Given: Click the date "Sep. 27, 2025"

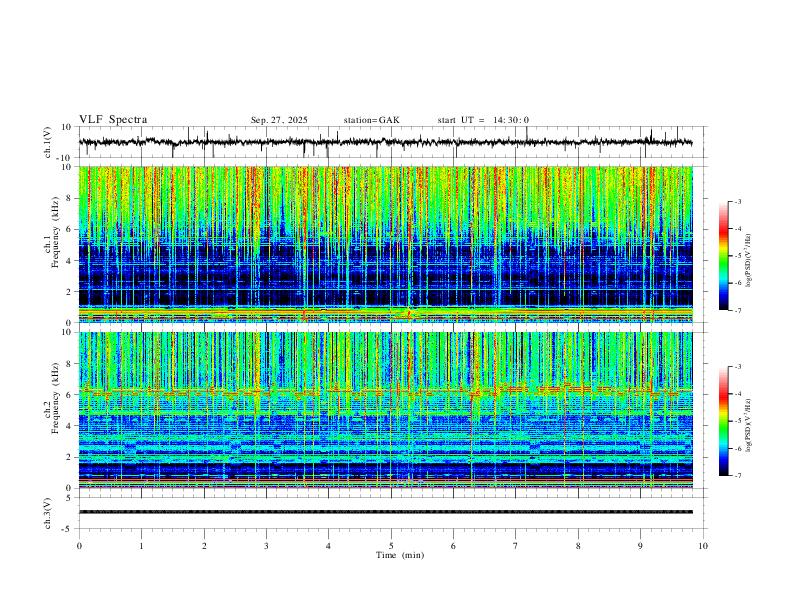Looking at the screenshot, I should pyautogui.click(x=279, y=120).
